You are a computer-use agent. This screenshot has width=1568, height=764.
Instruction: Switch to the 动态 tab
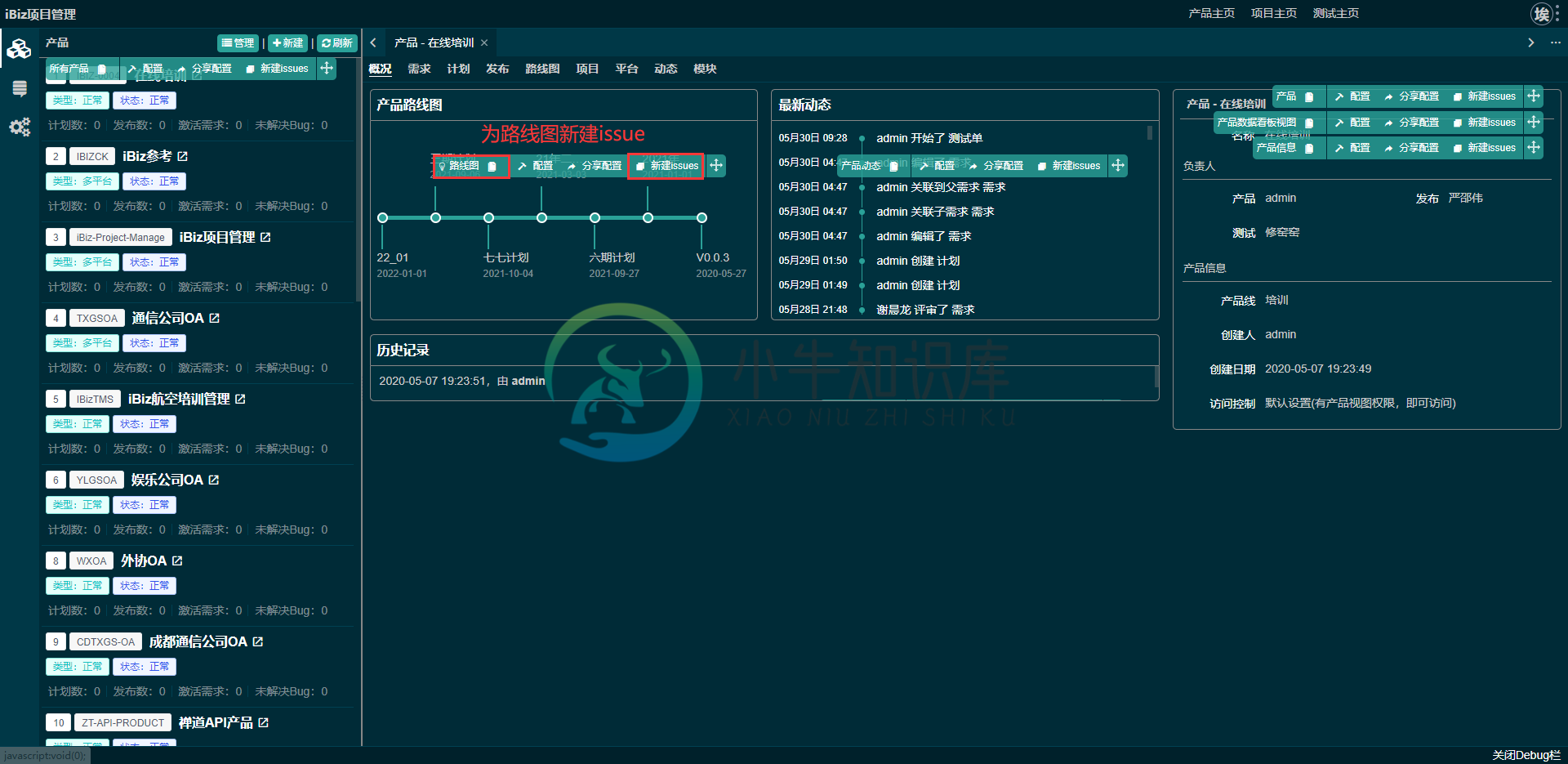pos(666,69)
